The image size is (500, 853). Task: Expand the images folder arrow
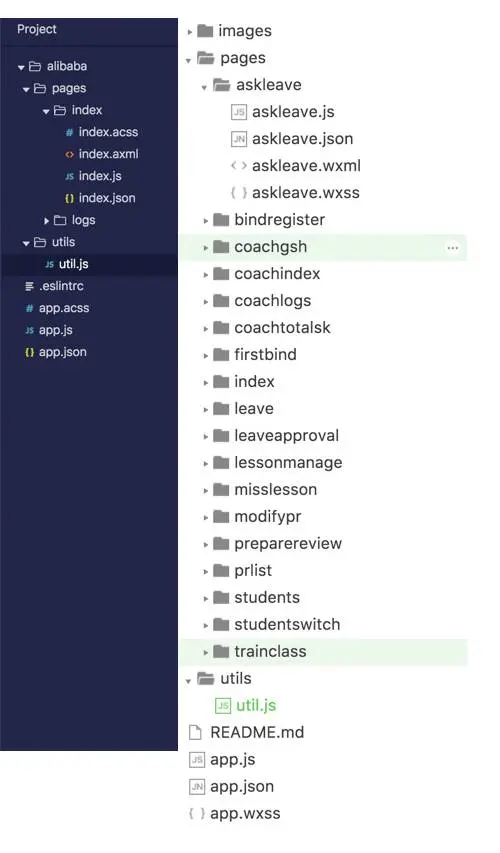189,32
